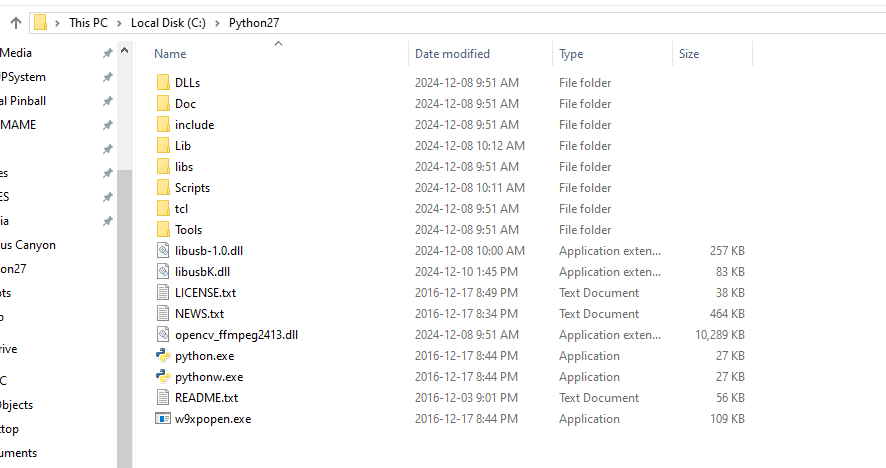Select the Objects item in sidebar
Viewport: 886px width, 468px height.
pyautogui.click(x=16, y=405)
